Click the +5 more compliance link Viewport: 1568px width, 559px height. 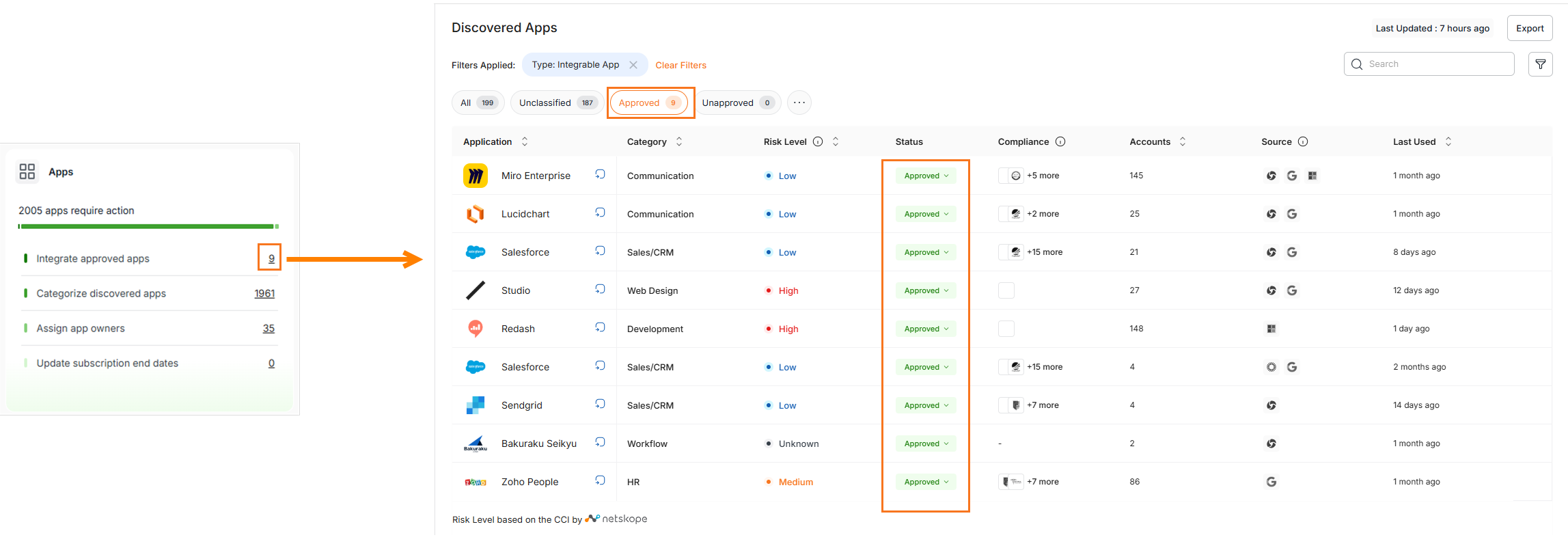(x=1043, y=176)
